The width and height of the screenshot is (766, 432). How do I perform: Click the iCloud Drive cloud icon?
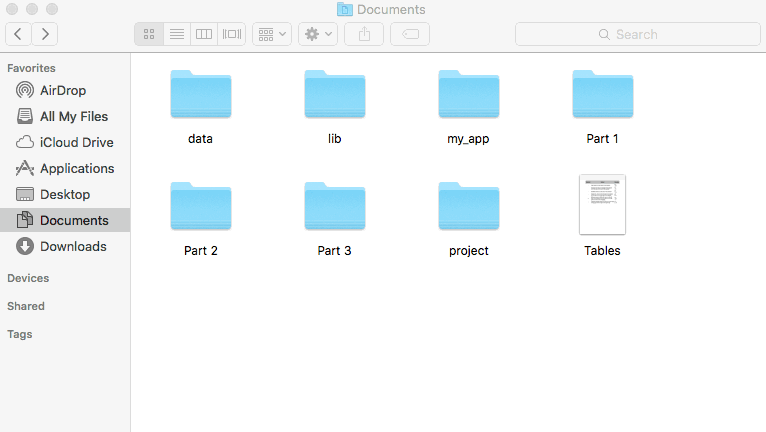(x=25, y=142)
